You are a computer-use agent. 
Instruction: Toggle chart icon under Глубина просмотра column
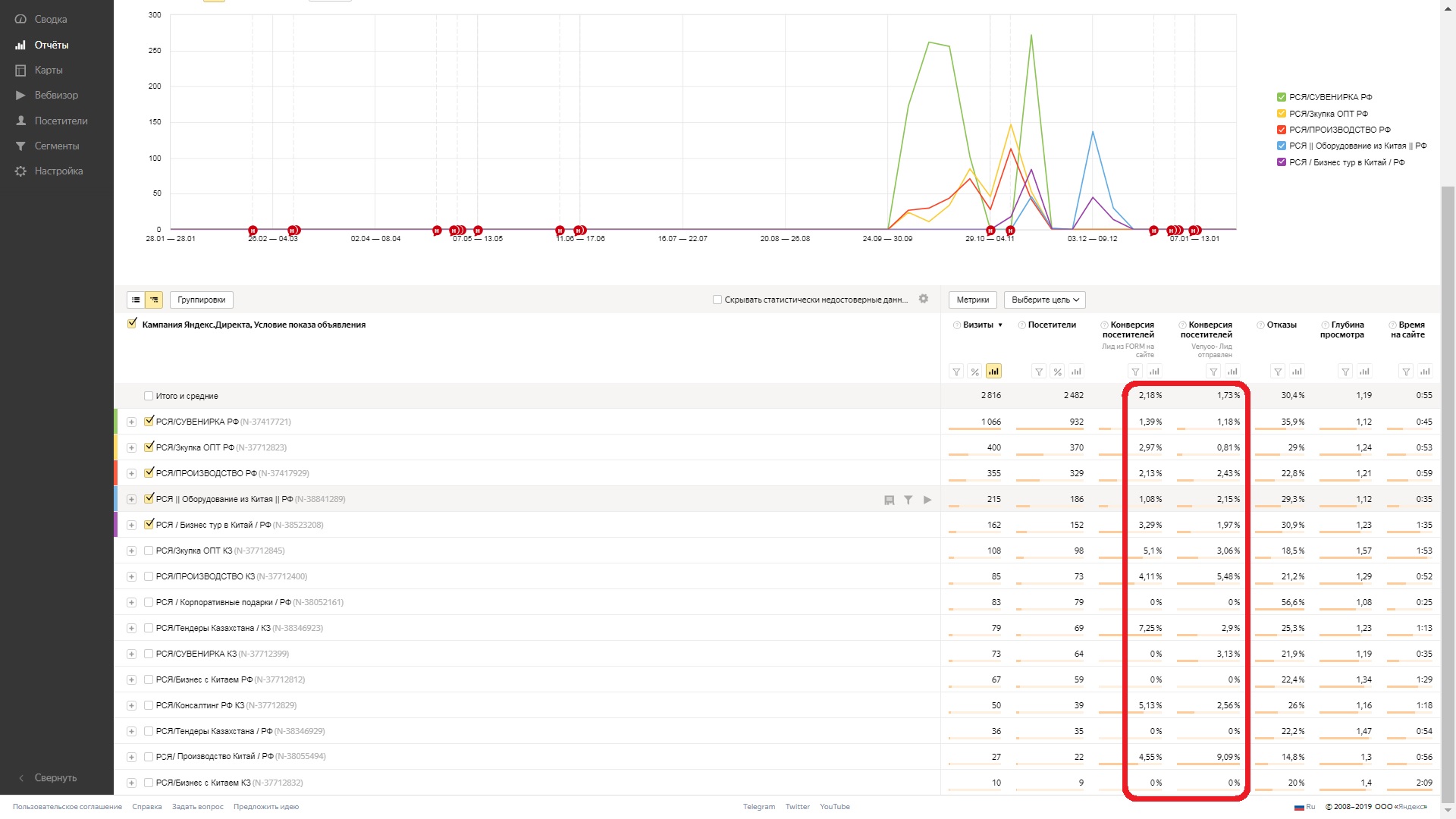(x=1364, y=372)
